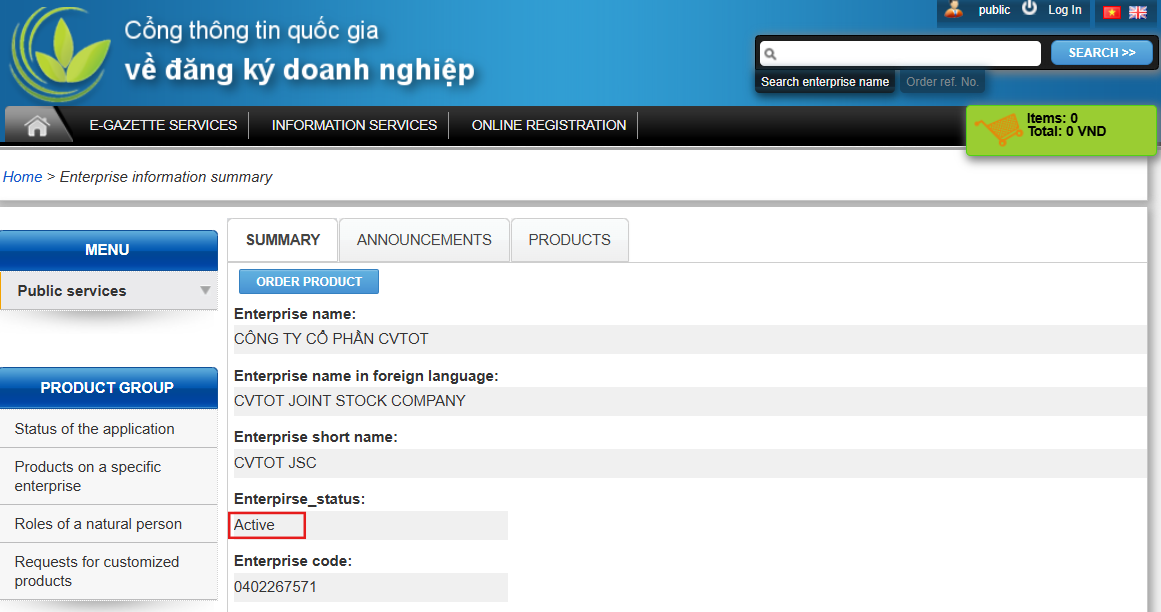Open the Online Registration menu
The height and width of the screenshot is (612, 1161).
click(548, 125)
